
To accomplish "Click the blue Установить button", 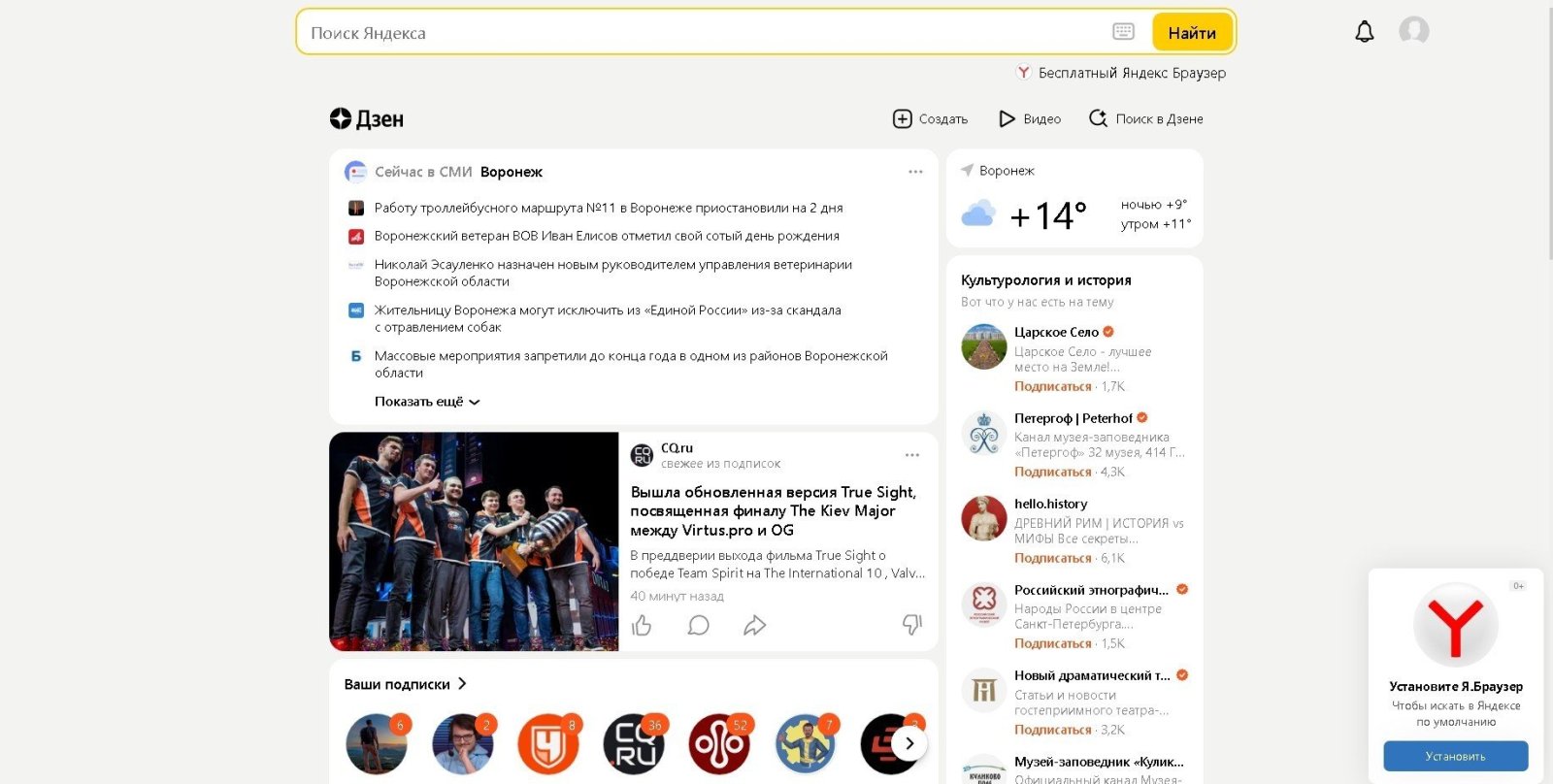I will point(1455,756).
